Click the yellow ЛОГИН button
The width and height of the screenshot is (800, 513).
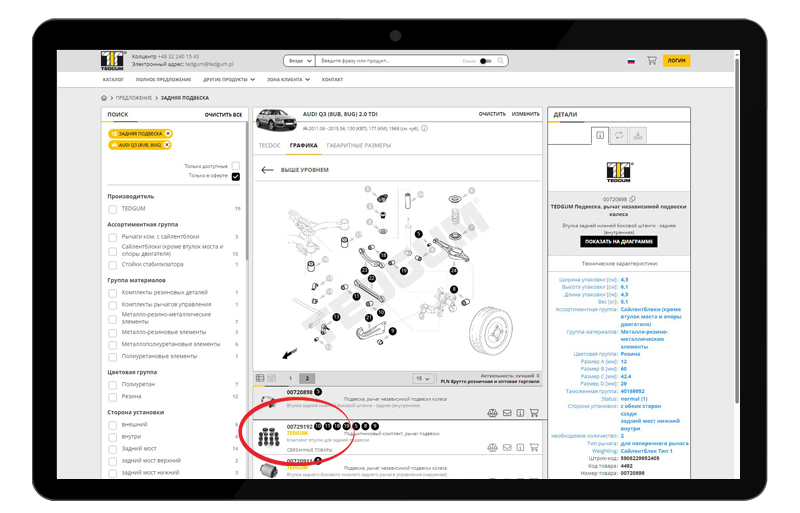coord(677,60)
